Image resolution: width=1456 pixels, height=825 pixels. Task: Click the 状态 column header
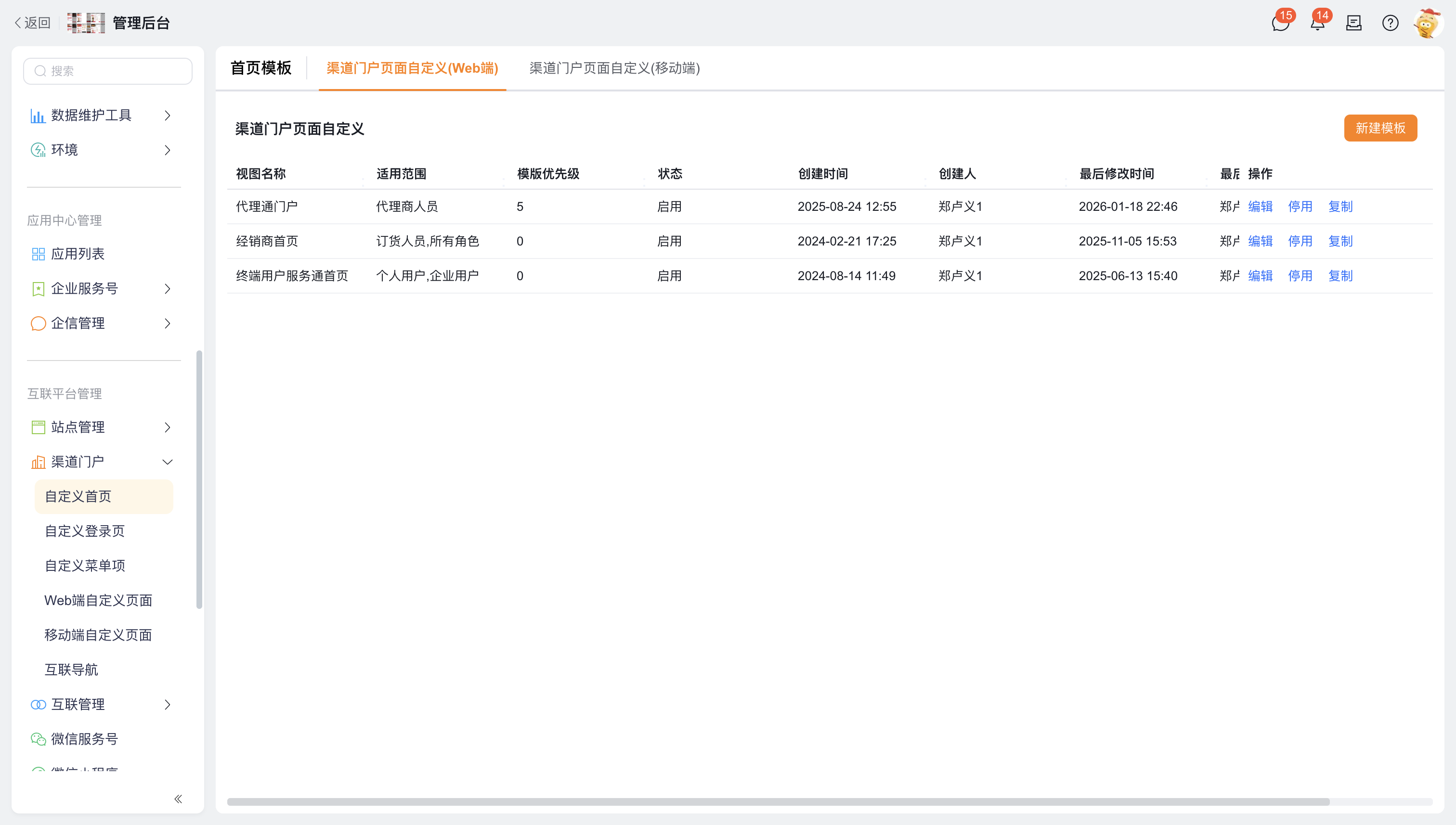pos(670,174)
